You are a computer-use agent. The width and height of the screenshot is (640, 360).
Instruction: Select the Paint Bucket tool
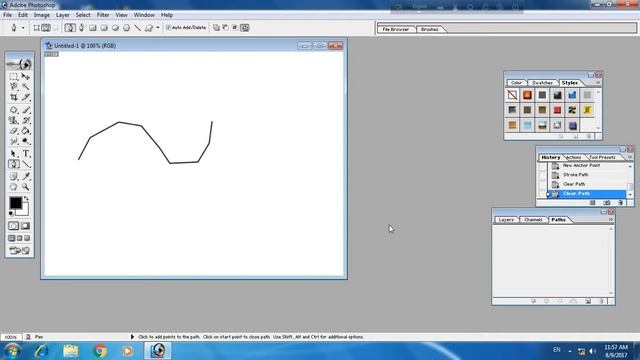tap(26, 131)
